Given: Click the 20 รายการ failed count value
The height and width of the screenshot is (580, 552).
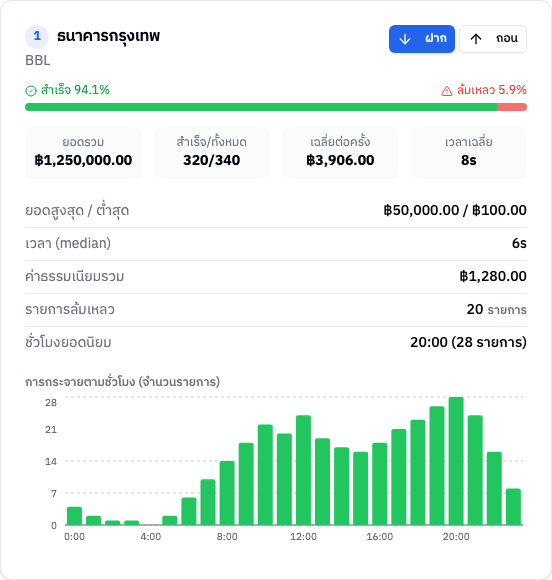Looking at the screenshot, I should tap(497, 309).
